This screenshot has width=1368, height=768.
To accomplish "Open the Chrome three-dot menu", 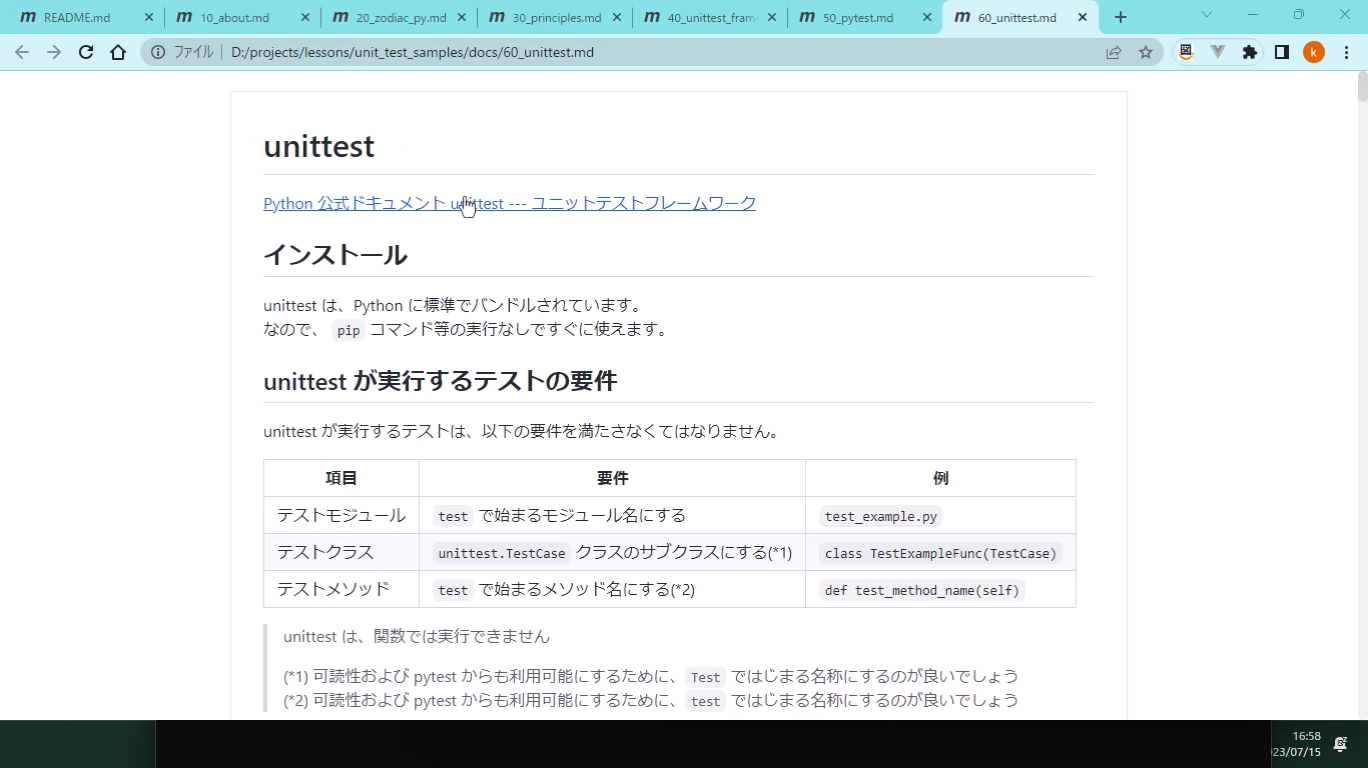I will pos(1346,52).
